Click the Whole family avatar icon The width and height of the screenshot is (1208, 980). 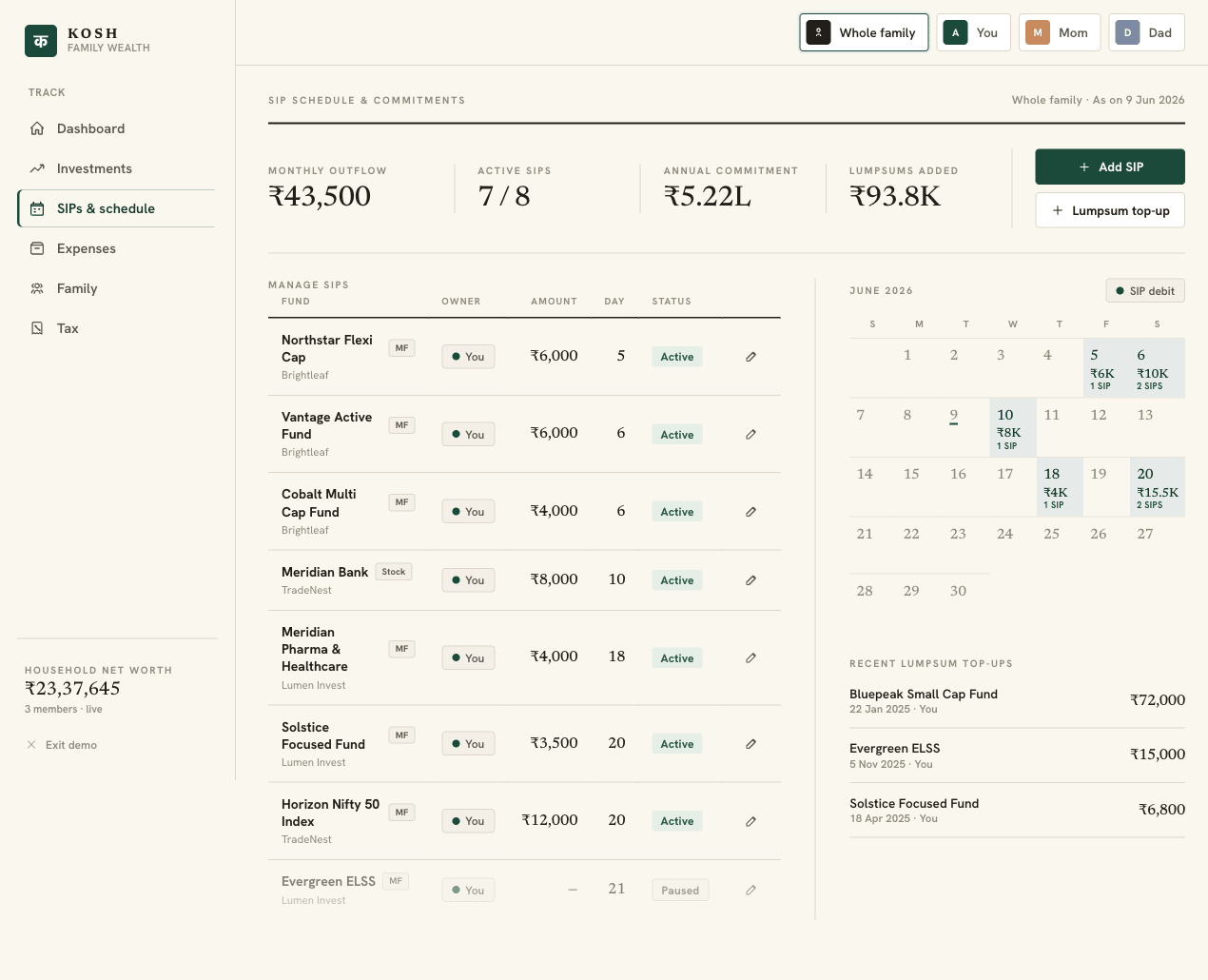(819, 32)
